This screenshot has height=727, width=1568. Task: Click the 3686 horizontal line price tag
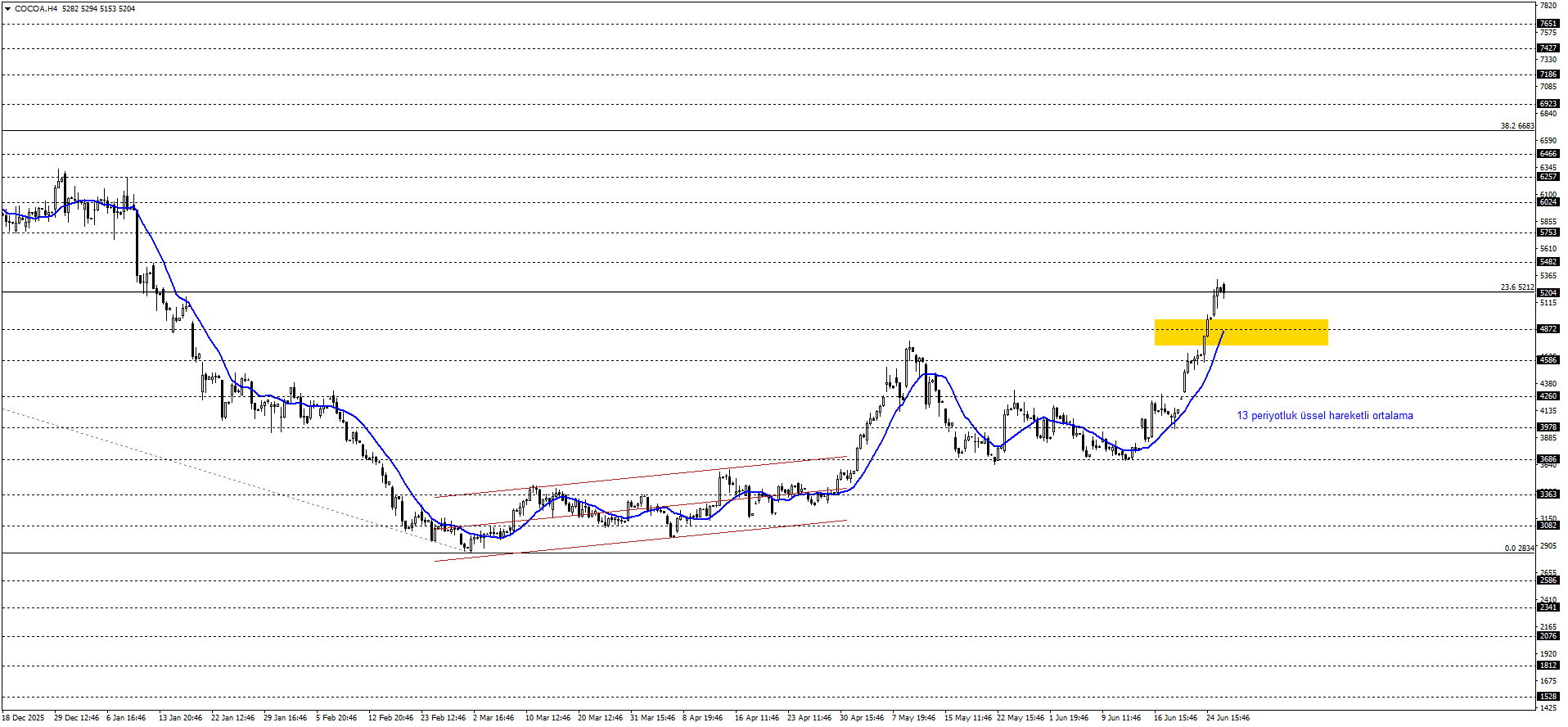(1548, 459)
